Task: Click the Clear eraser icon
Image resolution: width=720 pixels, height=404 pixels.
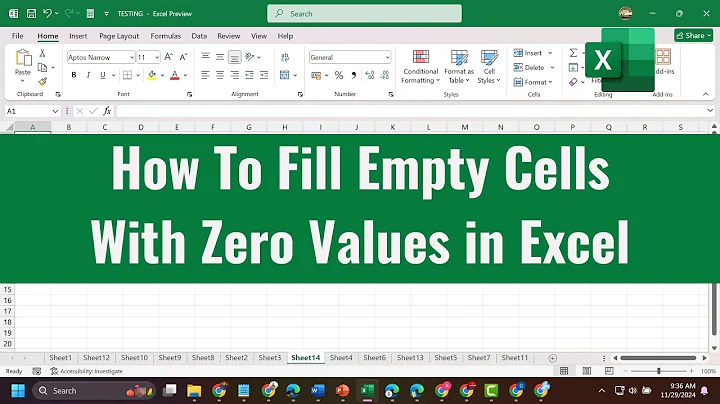Action: pos(573,82)
